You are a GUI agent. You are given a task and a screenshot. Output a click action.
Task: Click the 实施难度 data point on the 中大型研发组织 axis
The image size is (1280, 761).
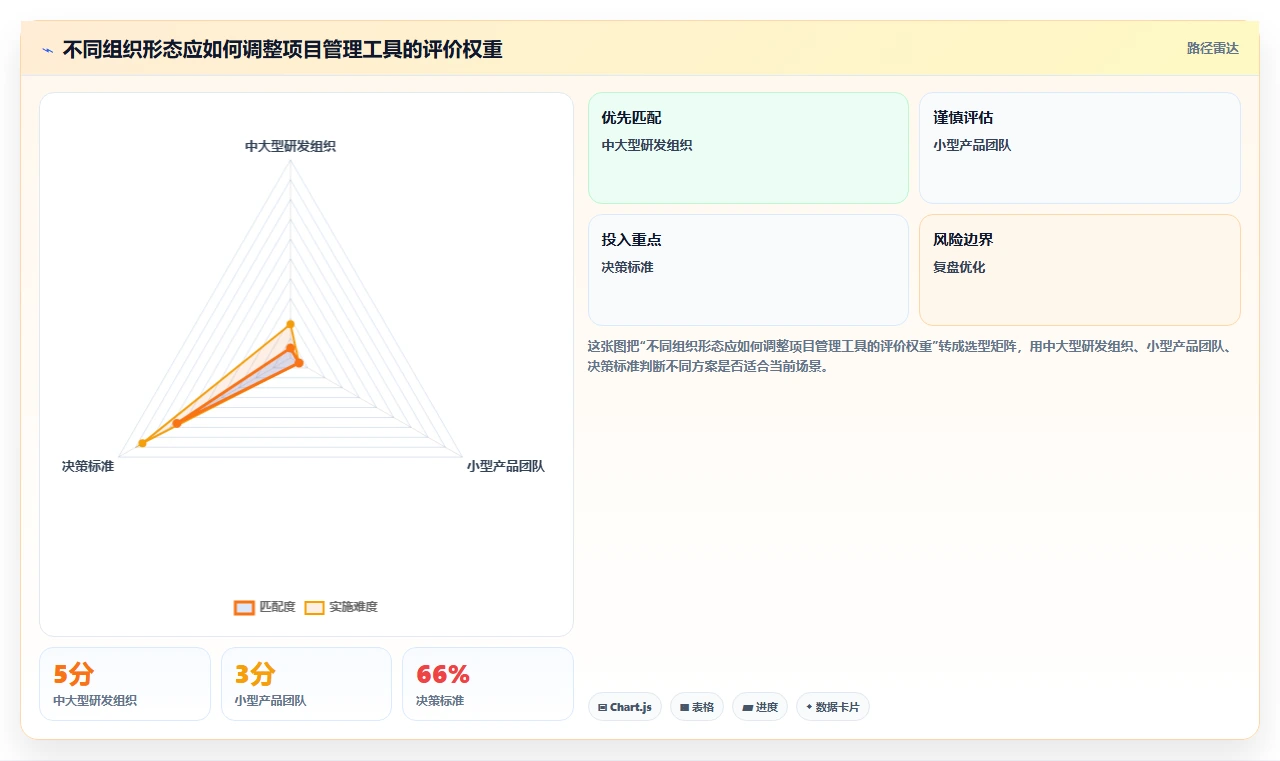290,324
